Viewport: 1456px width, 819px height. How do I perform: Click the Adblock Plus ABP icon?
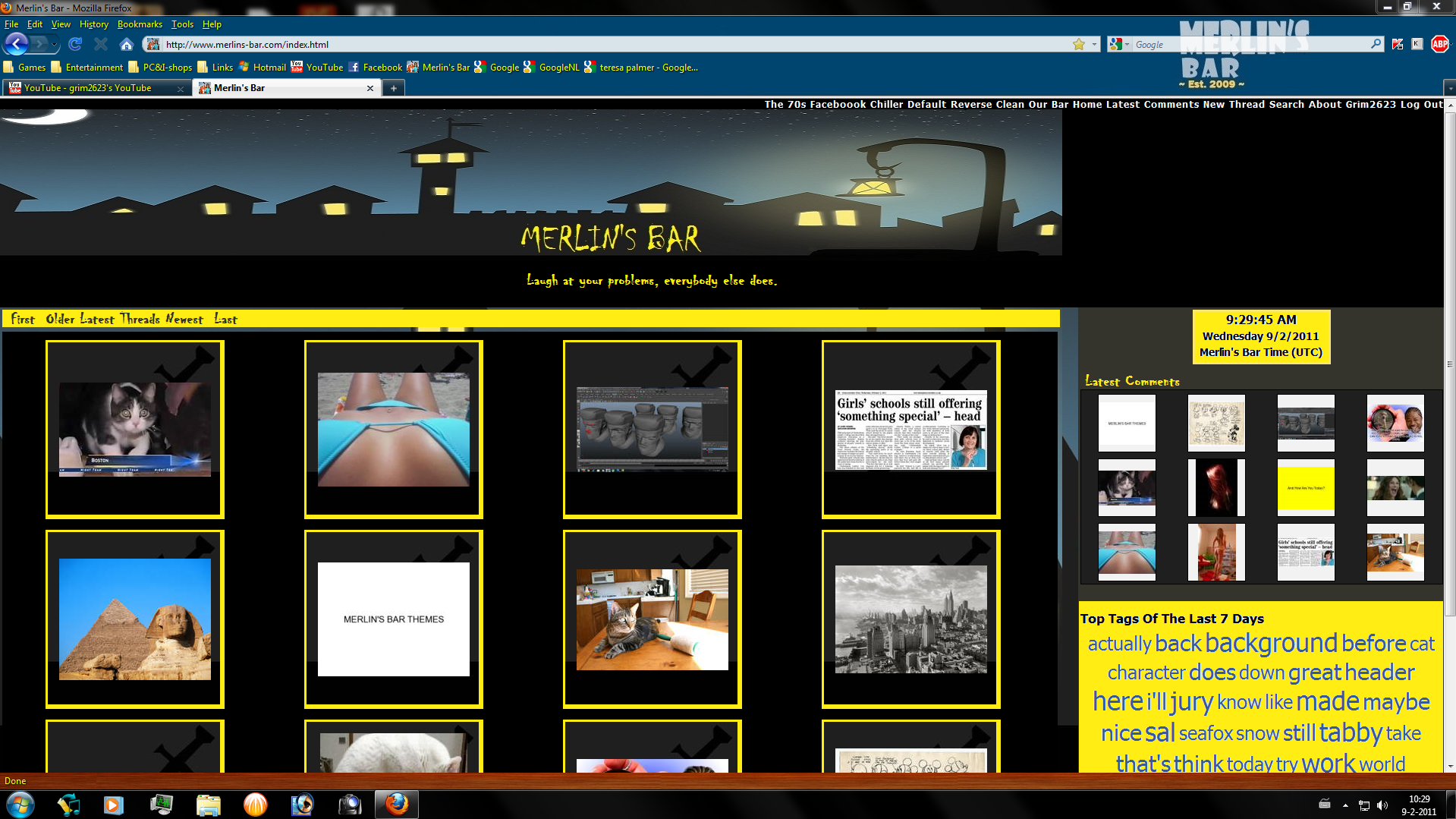point(1439,44)
